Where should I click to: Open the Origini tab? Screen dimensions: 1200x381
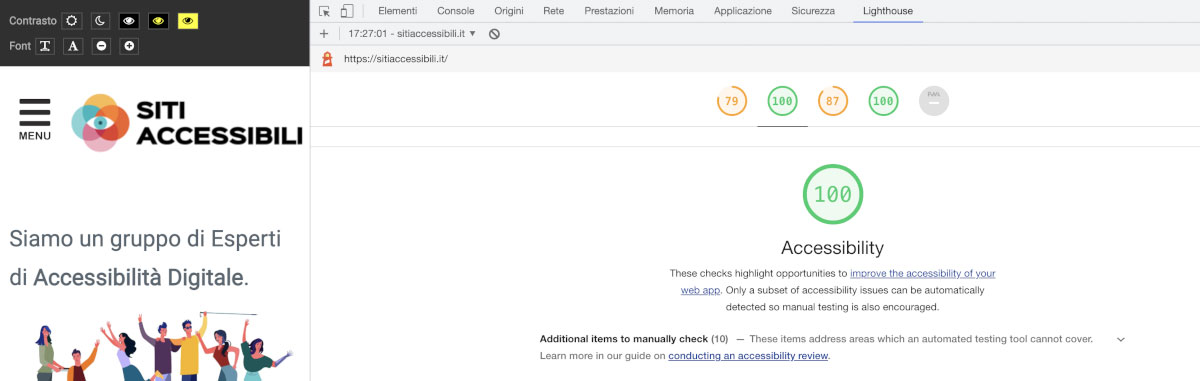coord(509,11)
